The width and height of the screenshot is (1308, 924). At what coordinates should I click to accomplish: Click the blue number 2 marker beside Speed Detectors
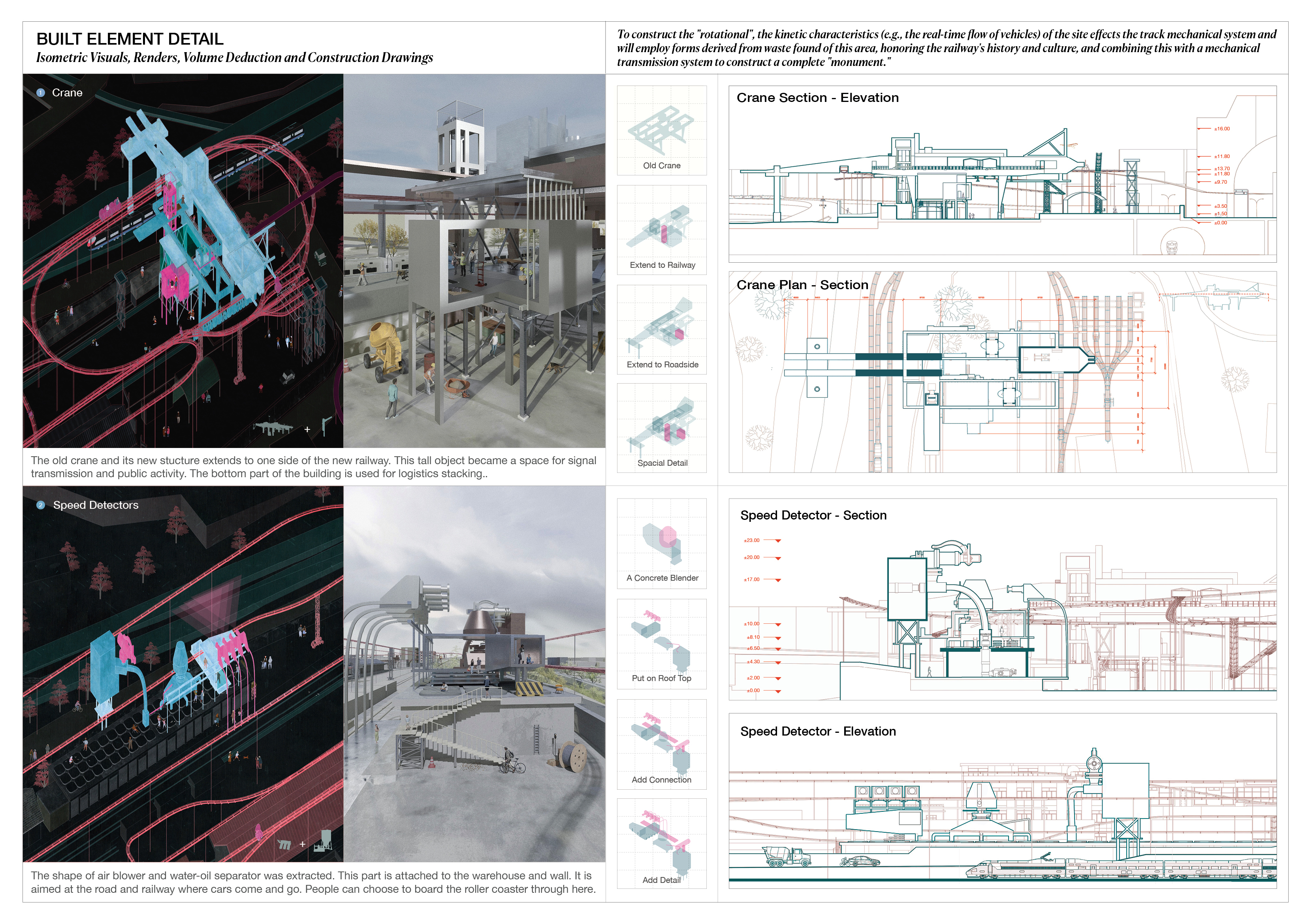pos(40,505)
